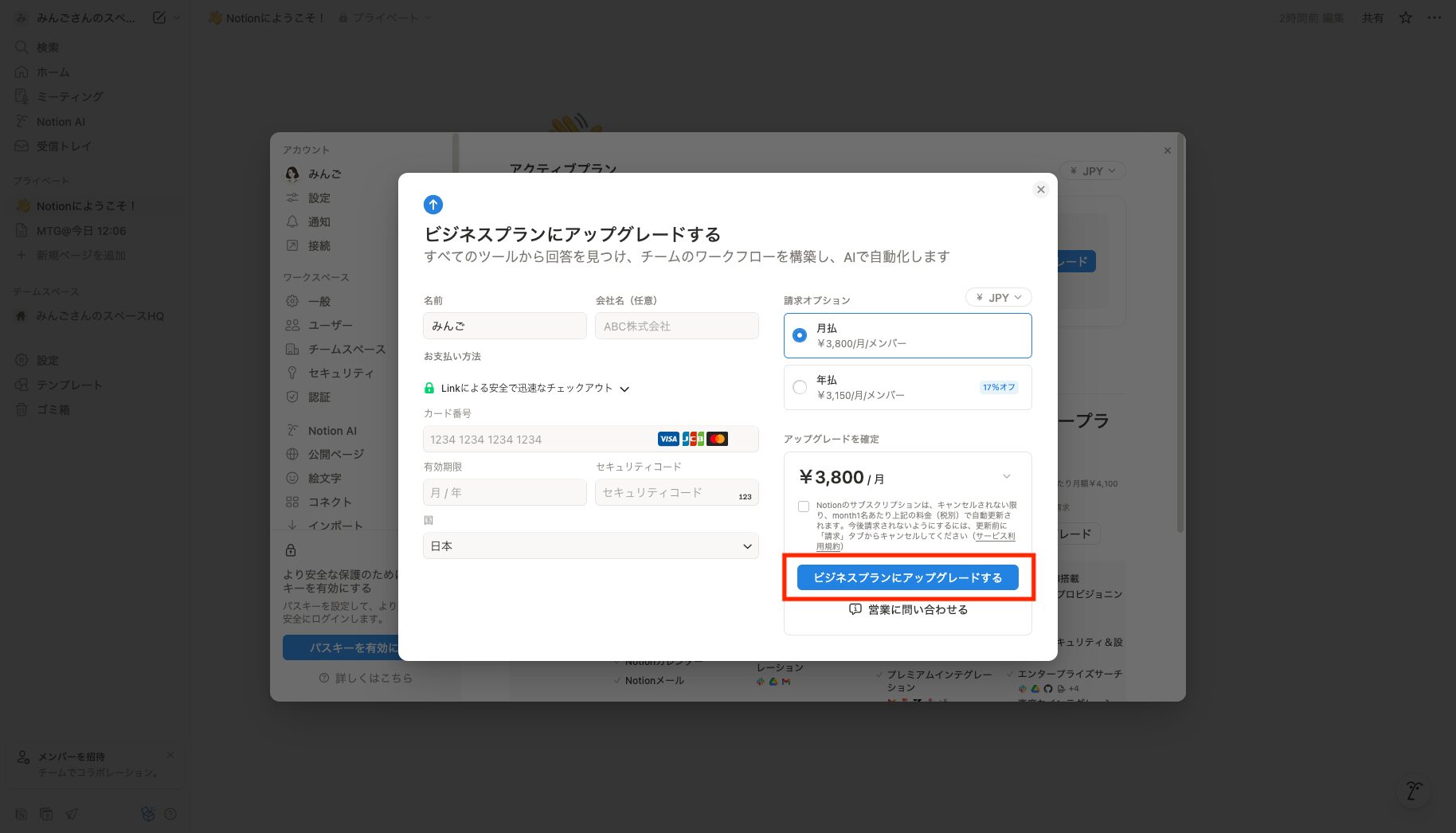
Task: Open ユーザー in the settings navigation
Action: pos(330,325)
